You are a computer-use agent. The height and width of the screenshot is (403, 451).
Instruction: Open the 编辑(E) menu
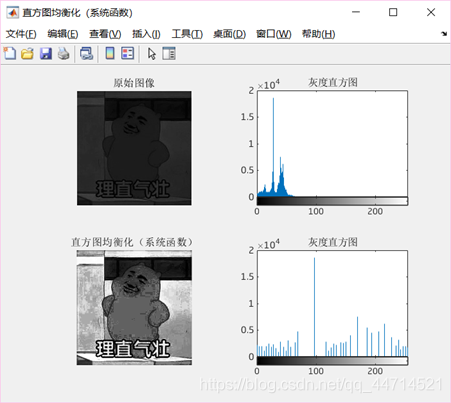tap(63, 34)
